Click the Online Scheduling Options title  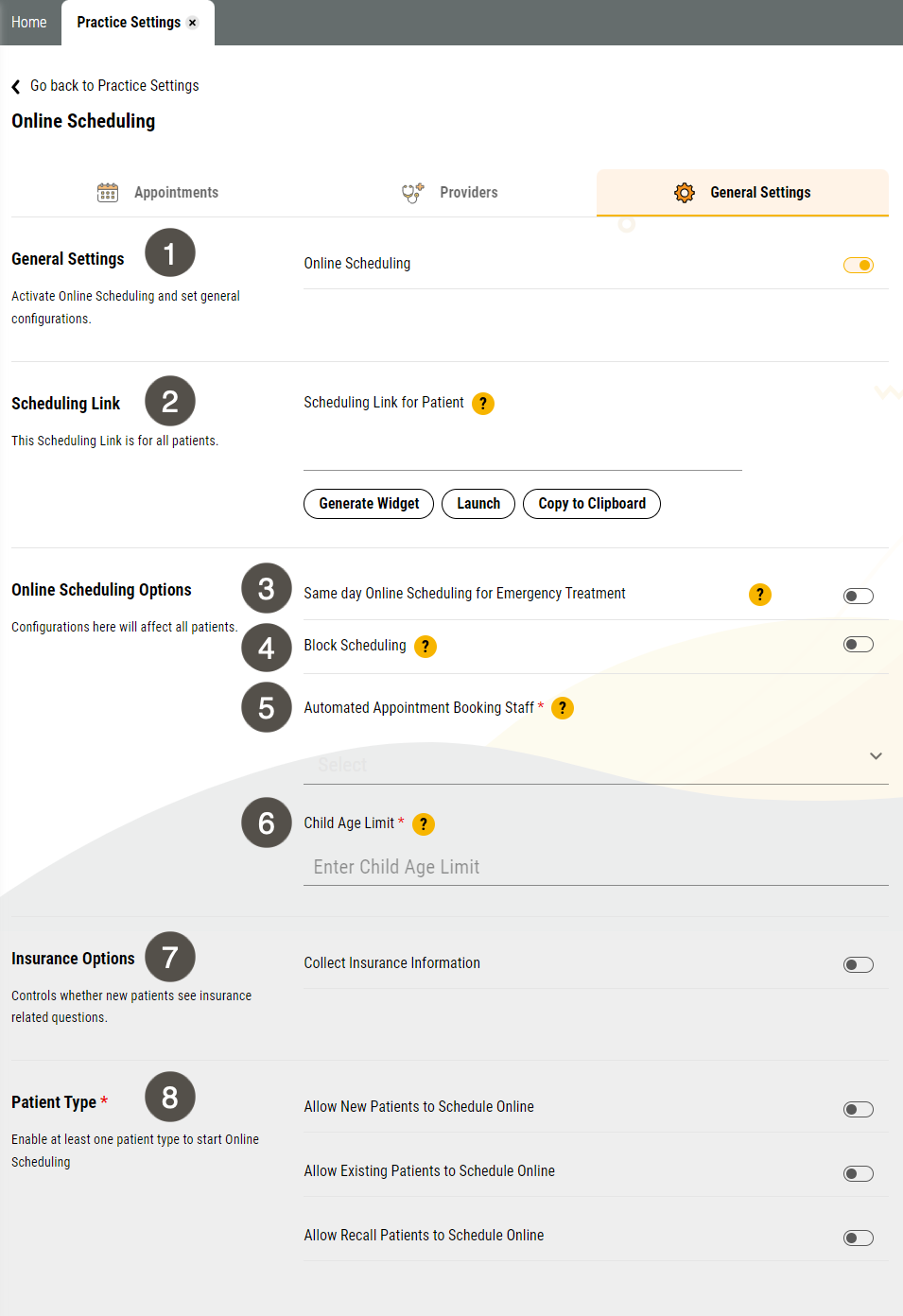click(x=101, y=590)
